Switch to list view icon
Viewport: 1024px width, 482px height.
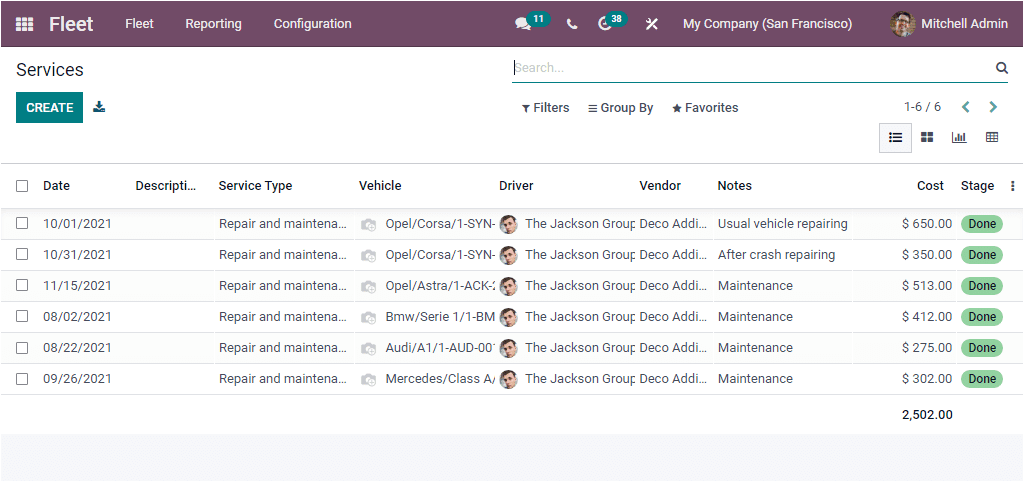coord(895,137)
